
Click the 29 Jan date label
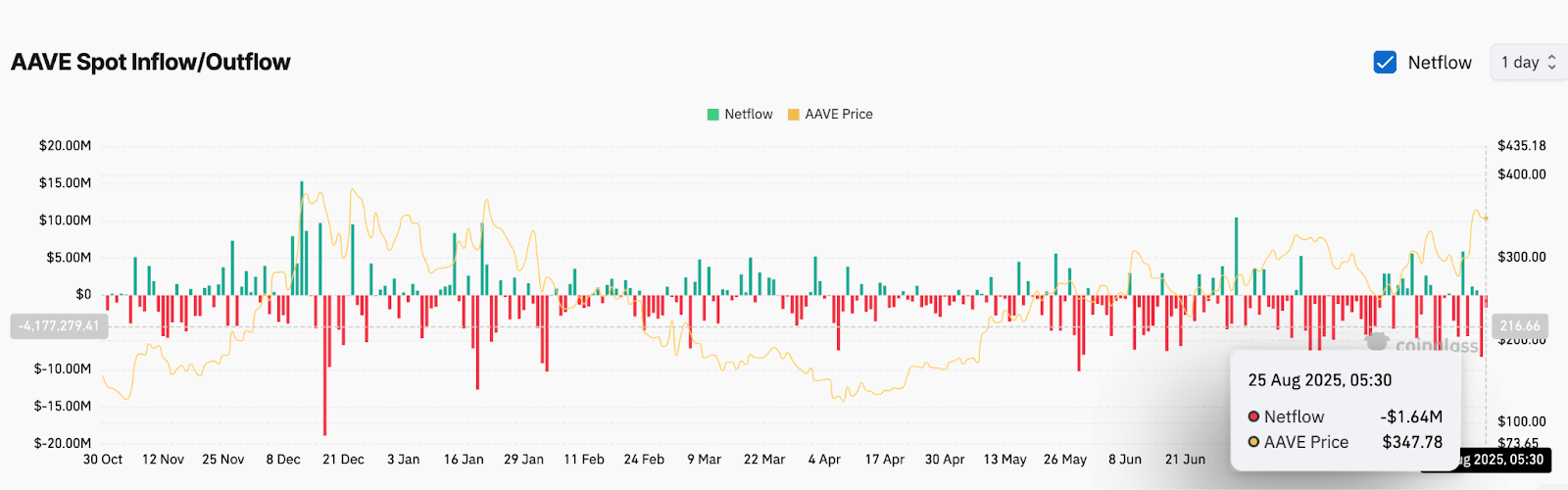tap(523, 460)
